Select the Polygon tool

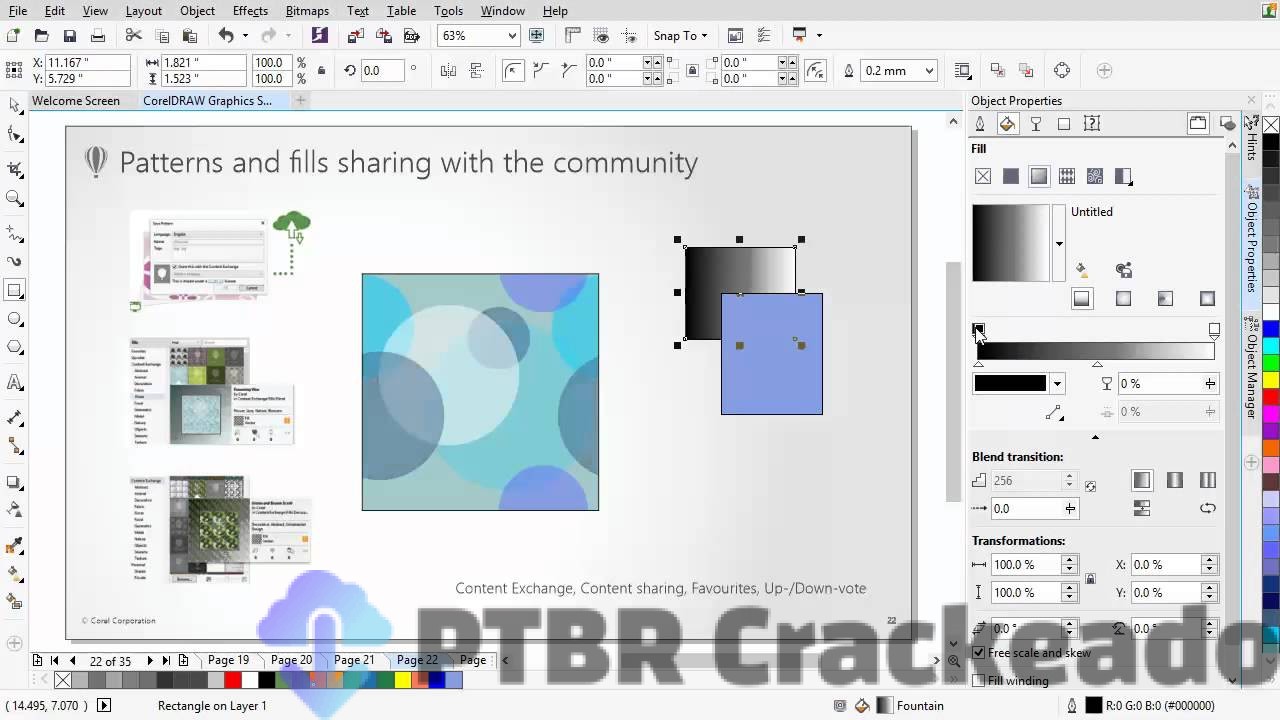click(x=15, y=347)
